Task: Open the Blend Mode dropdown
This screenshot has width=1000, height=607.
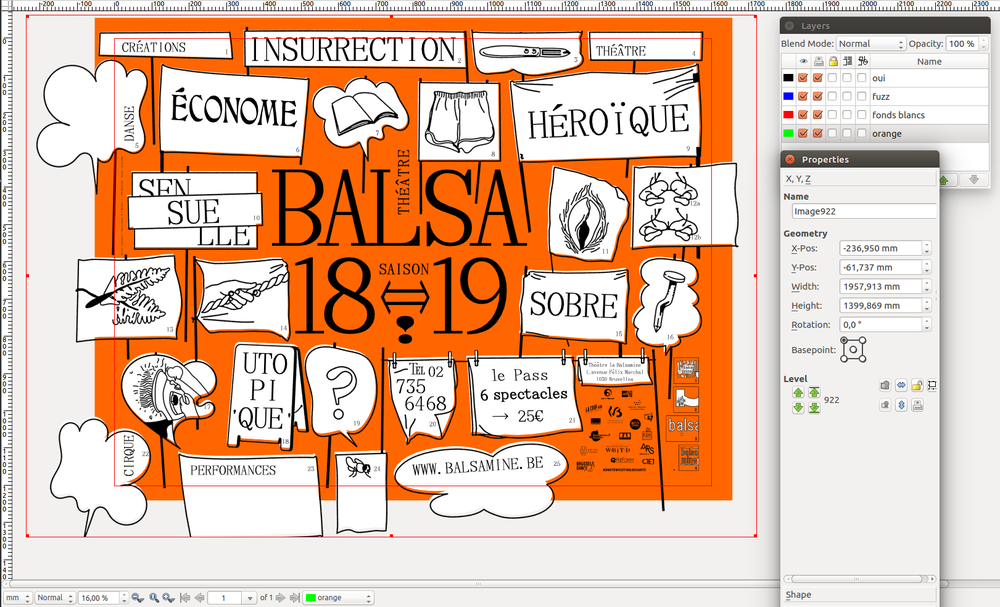Action: click(x=870, y=44)
